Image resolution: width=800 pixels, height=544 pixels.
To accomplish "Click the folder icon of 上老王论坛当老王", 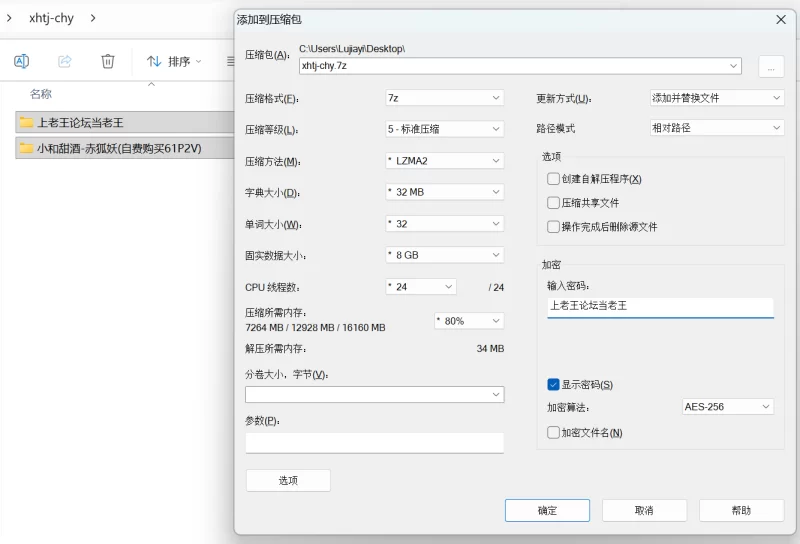I will tap(26, 122).
